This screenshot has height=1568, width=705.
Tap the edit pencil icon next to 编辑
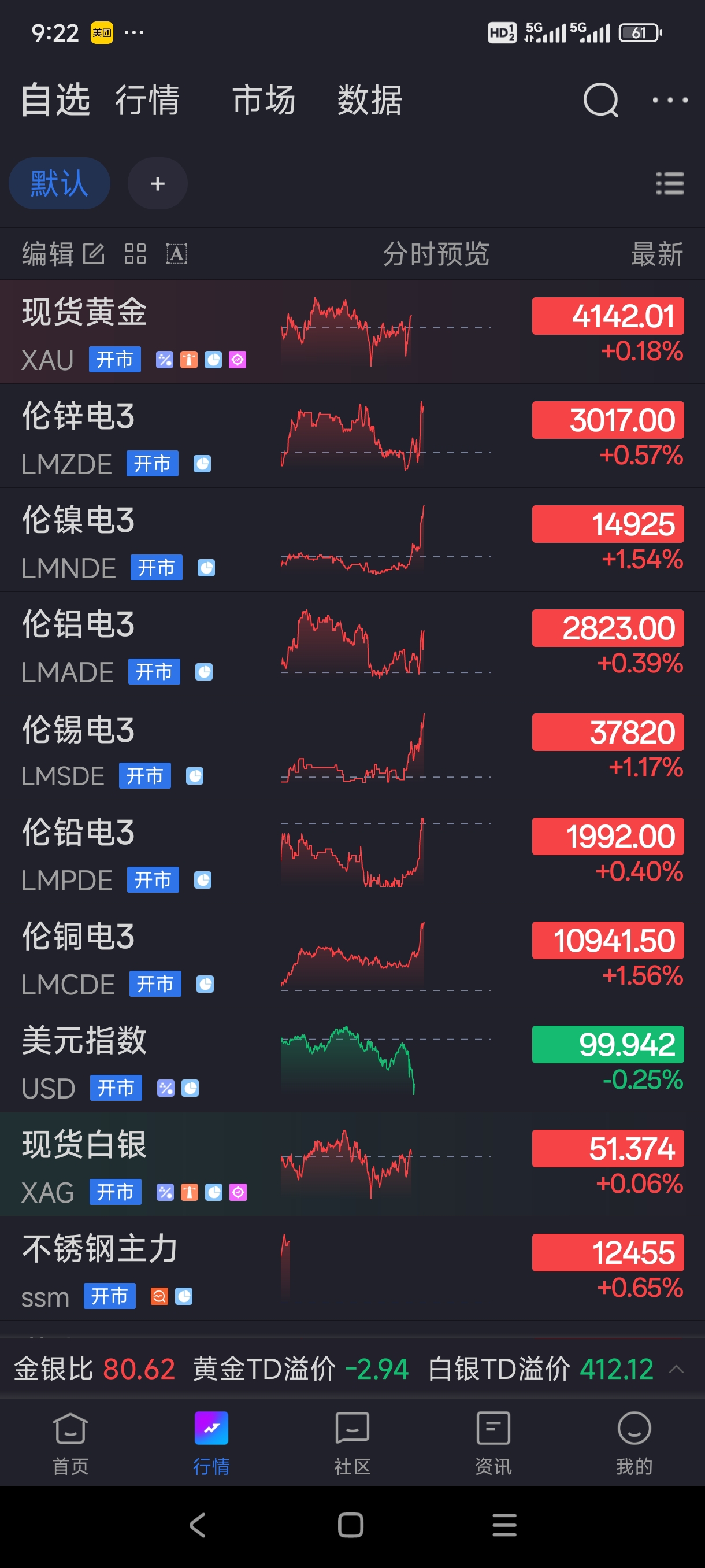(94, 254)
